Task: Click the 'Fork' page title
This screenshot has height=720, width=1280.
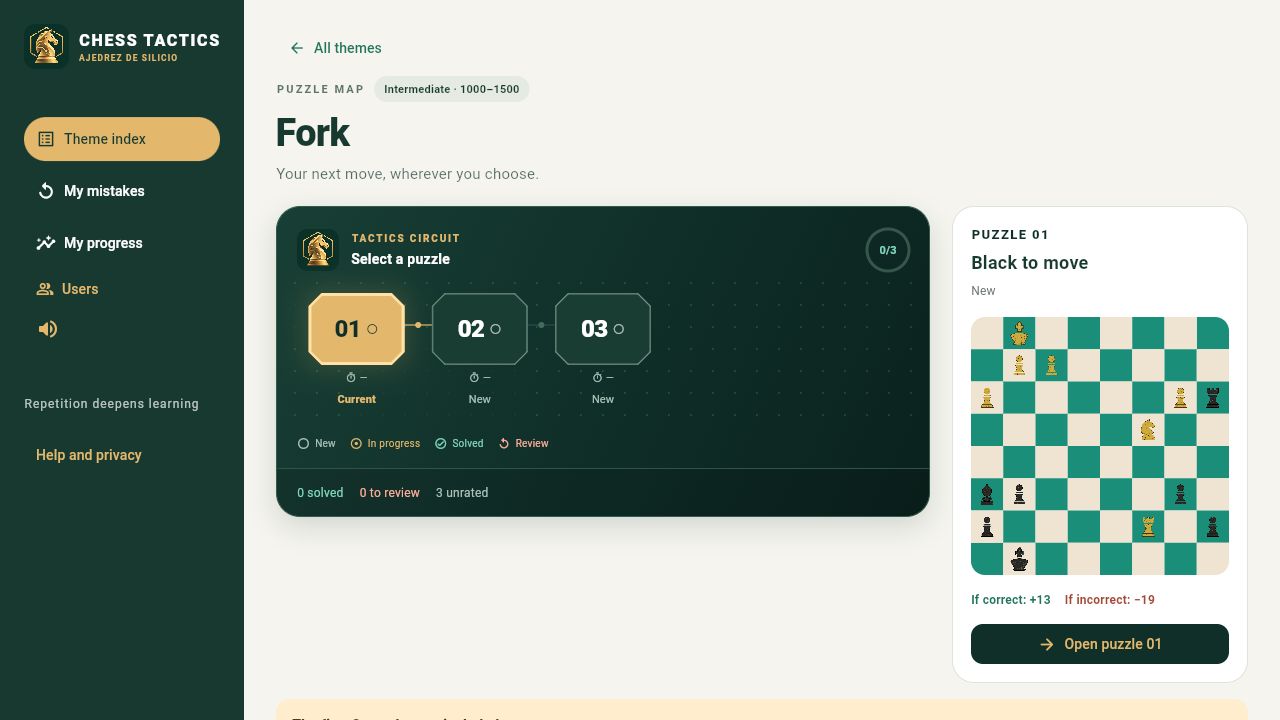Action: pos(313,133)
